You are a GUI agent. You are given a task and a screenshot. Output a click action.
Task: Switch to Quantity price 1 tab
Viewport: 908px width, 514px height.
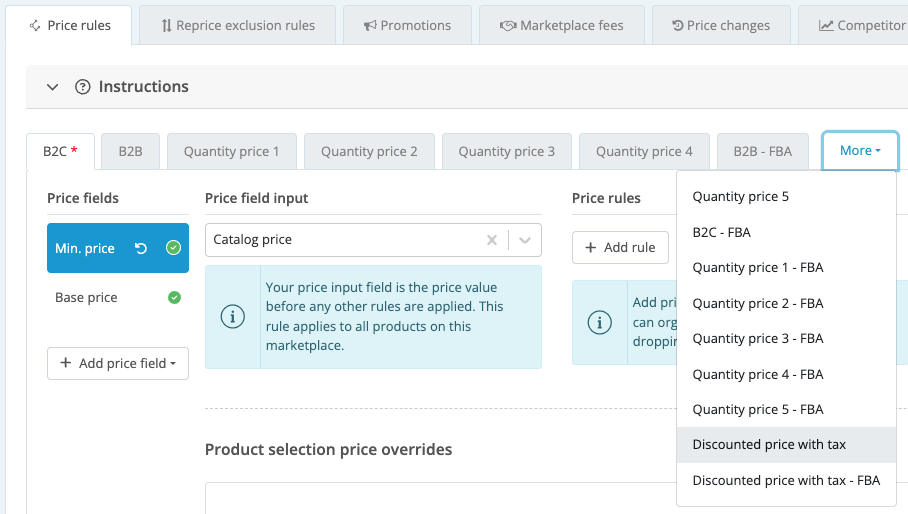[x=232, y=152]
